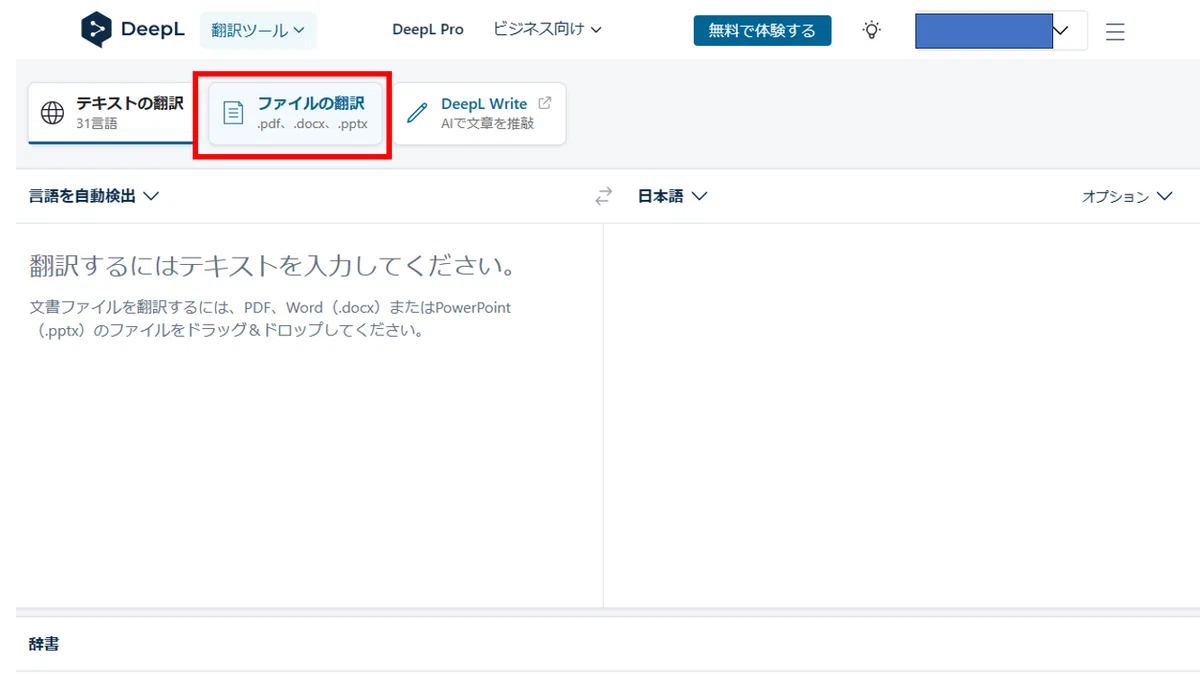
Task: Expand the ビジネス向け menu
Action: tap(547, 30)
